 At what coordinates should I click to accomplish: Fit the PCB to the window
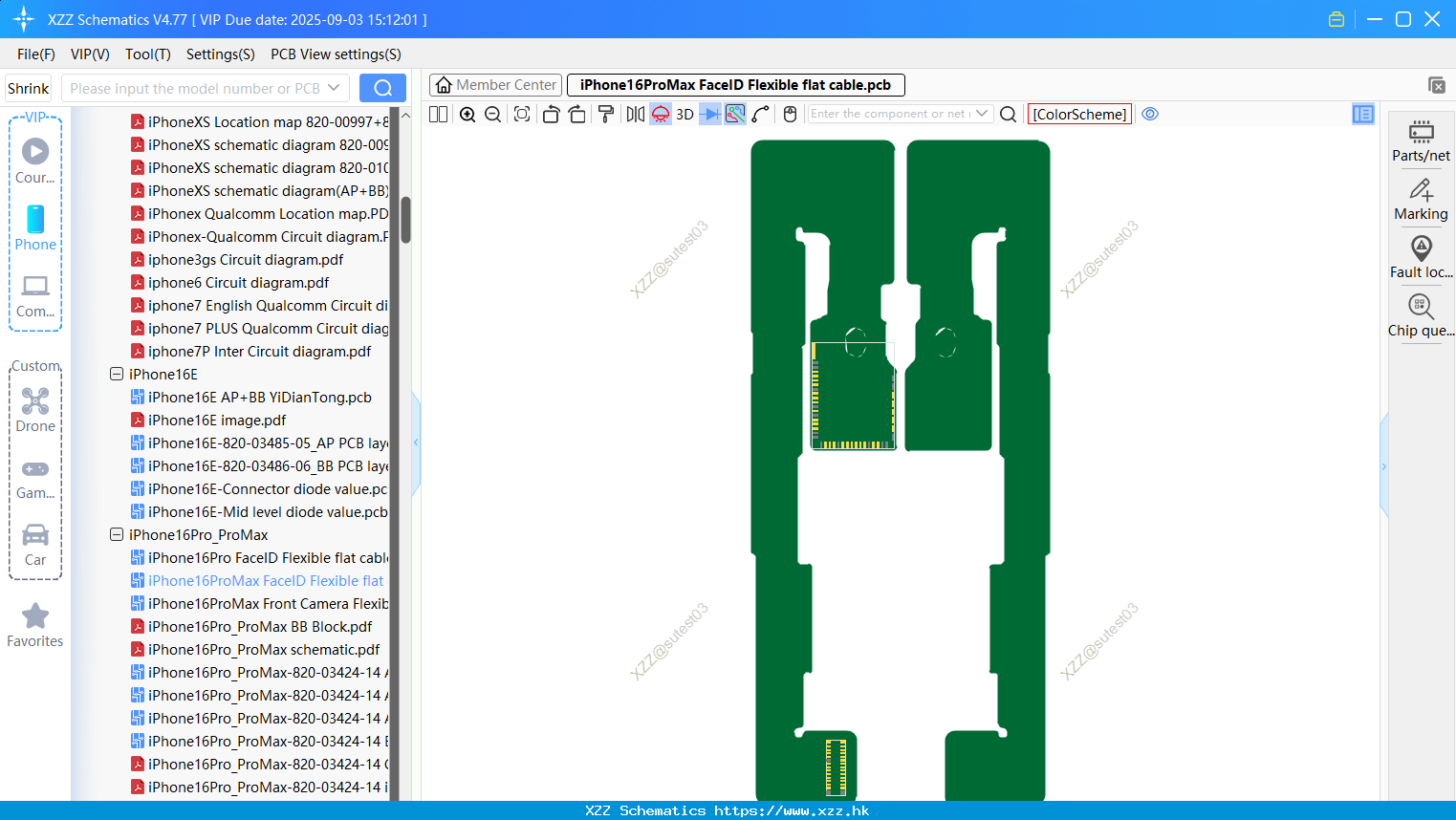tap(521, 114)
